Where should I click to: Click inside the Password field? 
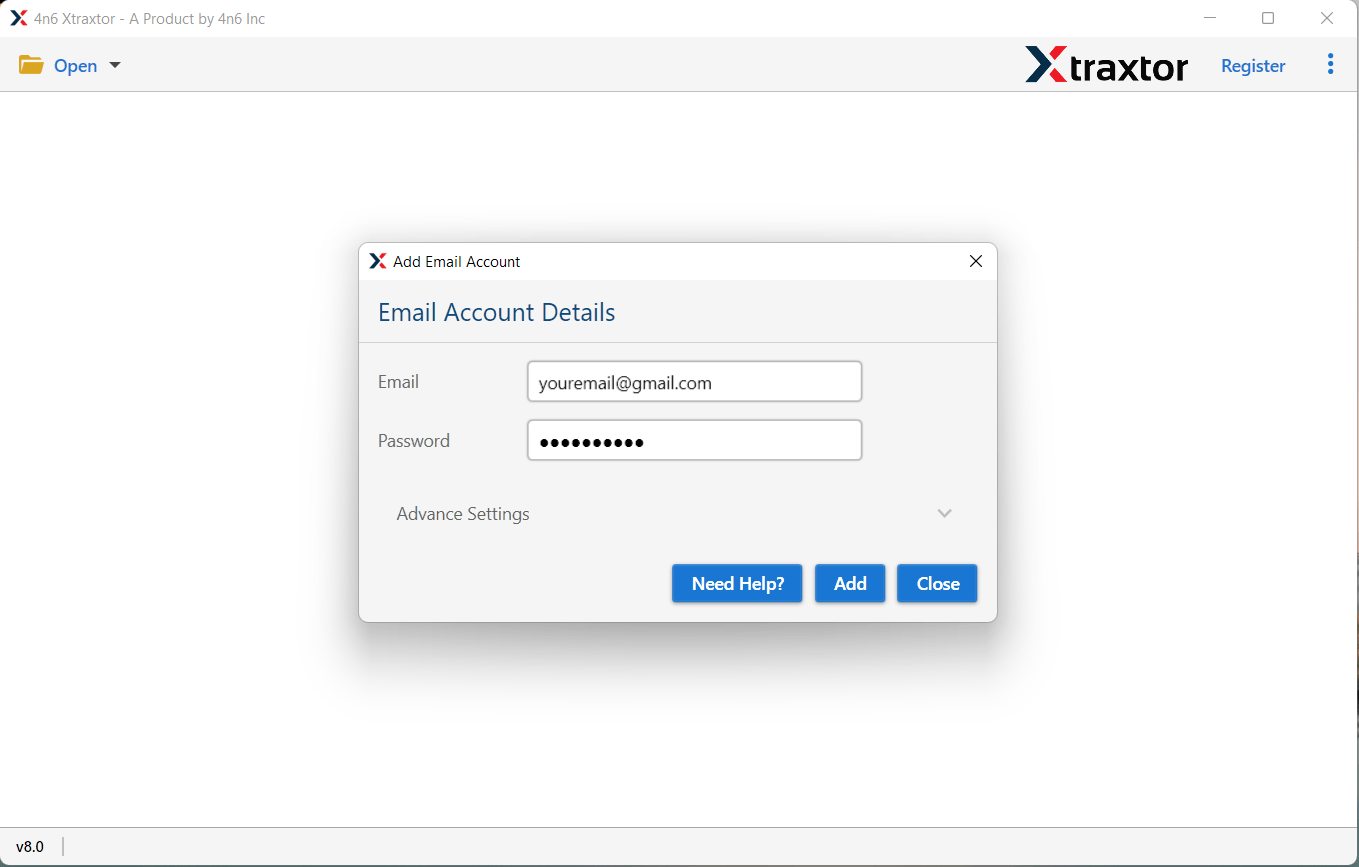[x=694, y=440]
